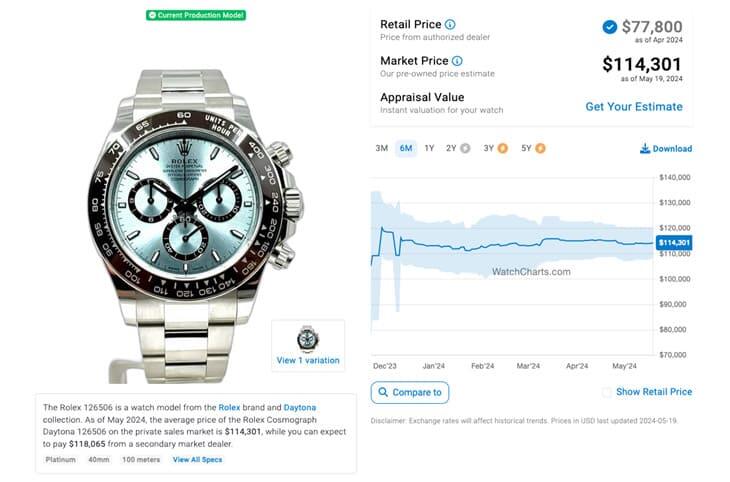
Task: Click the orange premium badge next to 3Y
Action: (x=502, y=149)
